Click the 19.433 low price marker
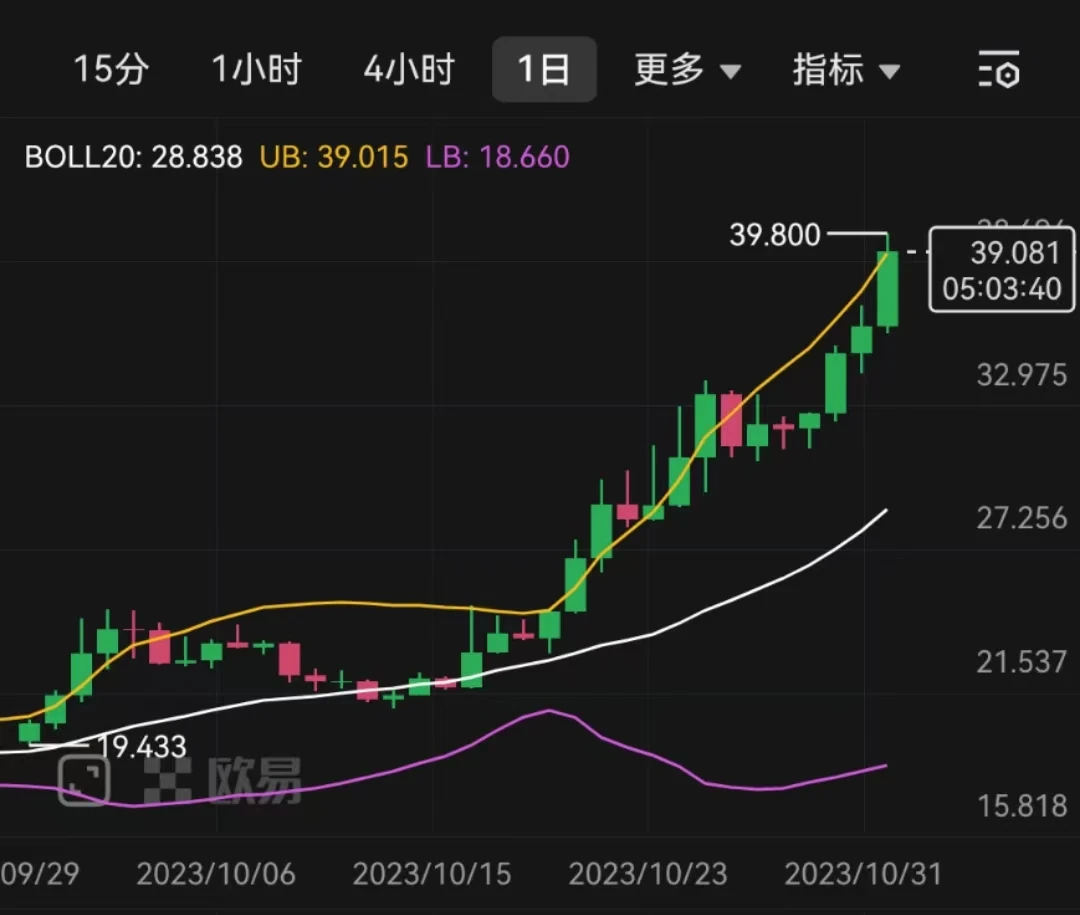 point(143,745)
